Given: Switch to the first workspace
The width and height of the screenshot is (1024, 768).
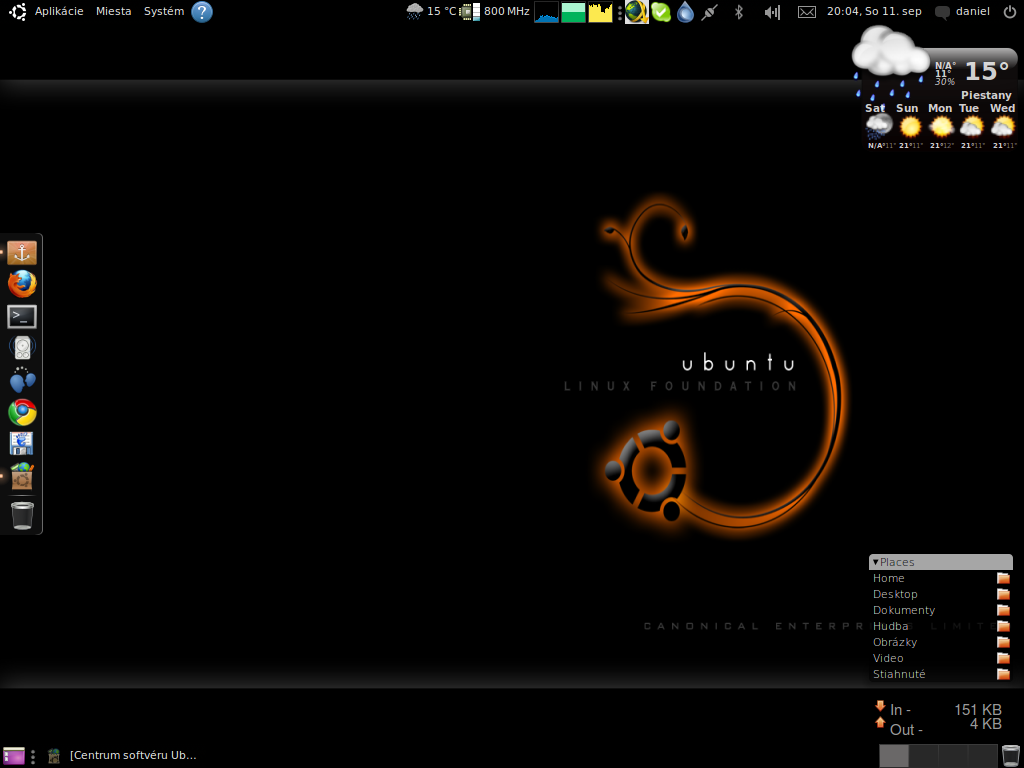Looking at the screenshot, I should pyautogui.click(x=894, y=756).
